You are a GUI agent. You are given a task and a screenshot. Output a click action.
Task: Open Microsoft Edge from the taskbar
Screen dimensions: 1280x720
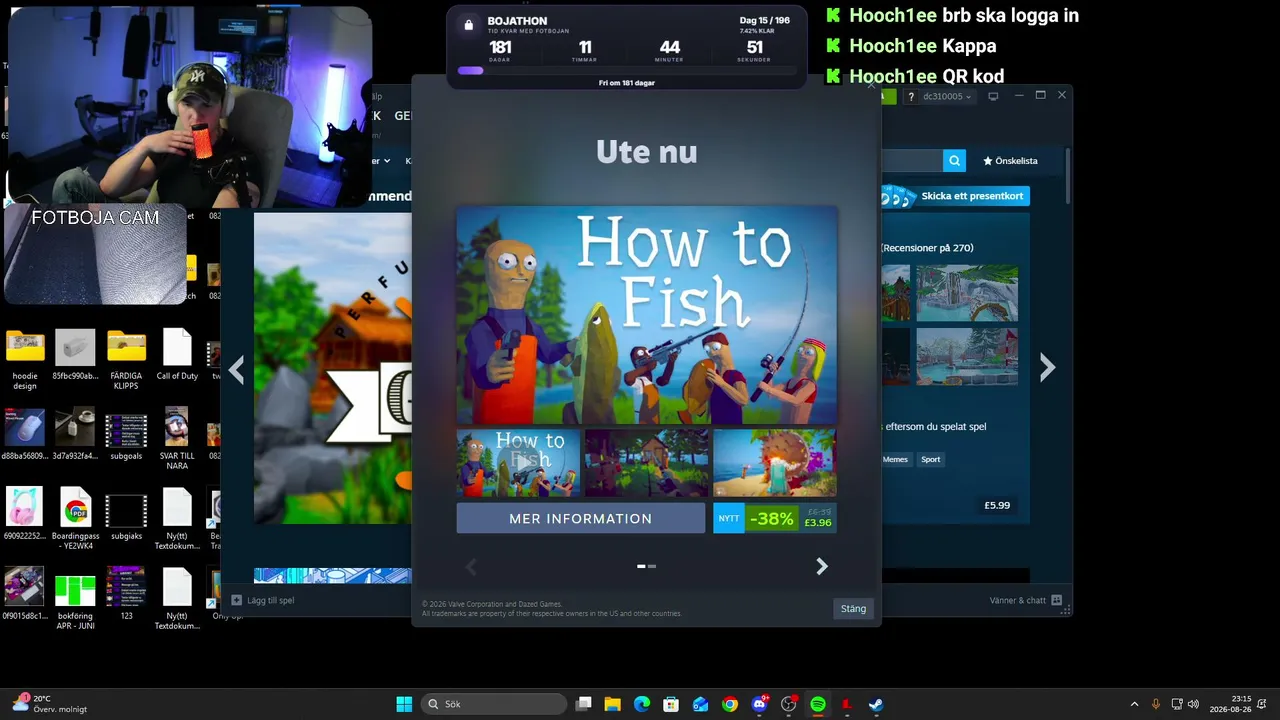[x=642, y=704]
